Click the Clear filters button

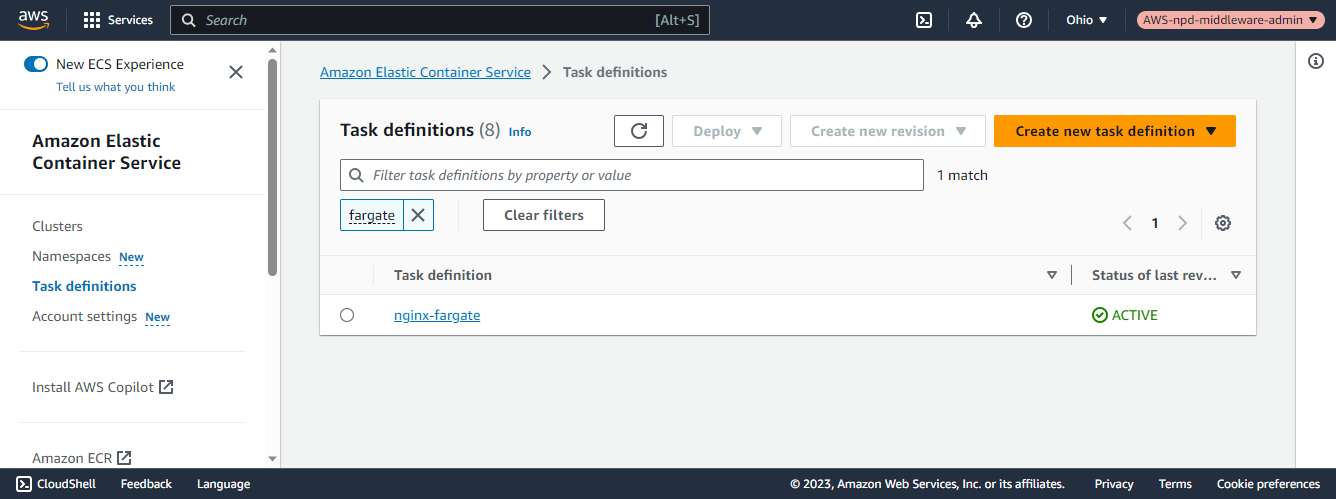click(x=543, y=215)
